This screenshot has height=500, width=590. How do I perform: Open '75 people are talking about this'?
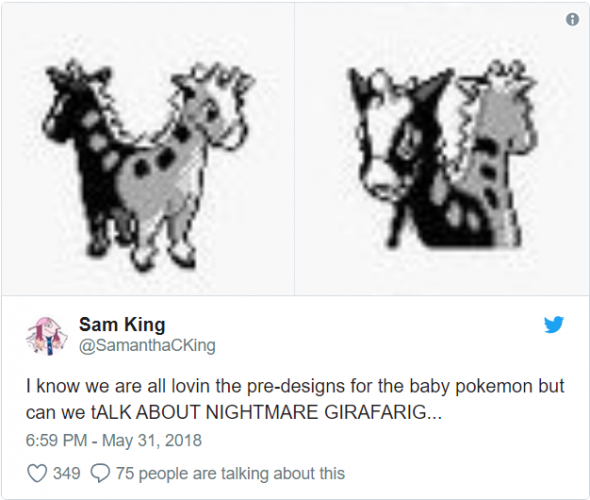pyautogui.click(x=230, y=473)
